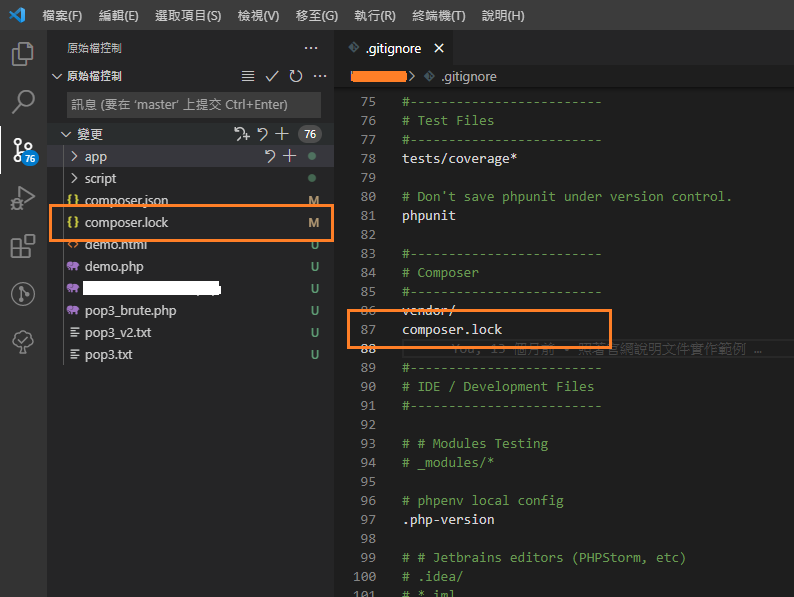Expand the script folder
The image size is (794, 597).
tap(74, 178)
